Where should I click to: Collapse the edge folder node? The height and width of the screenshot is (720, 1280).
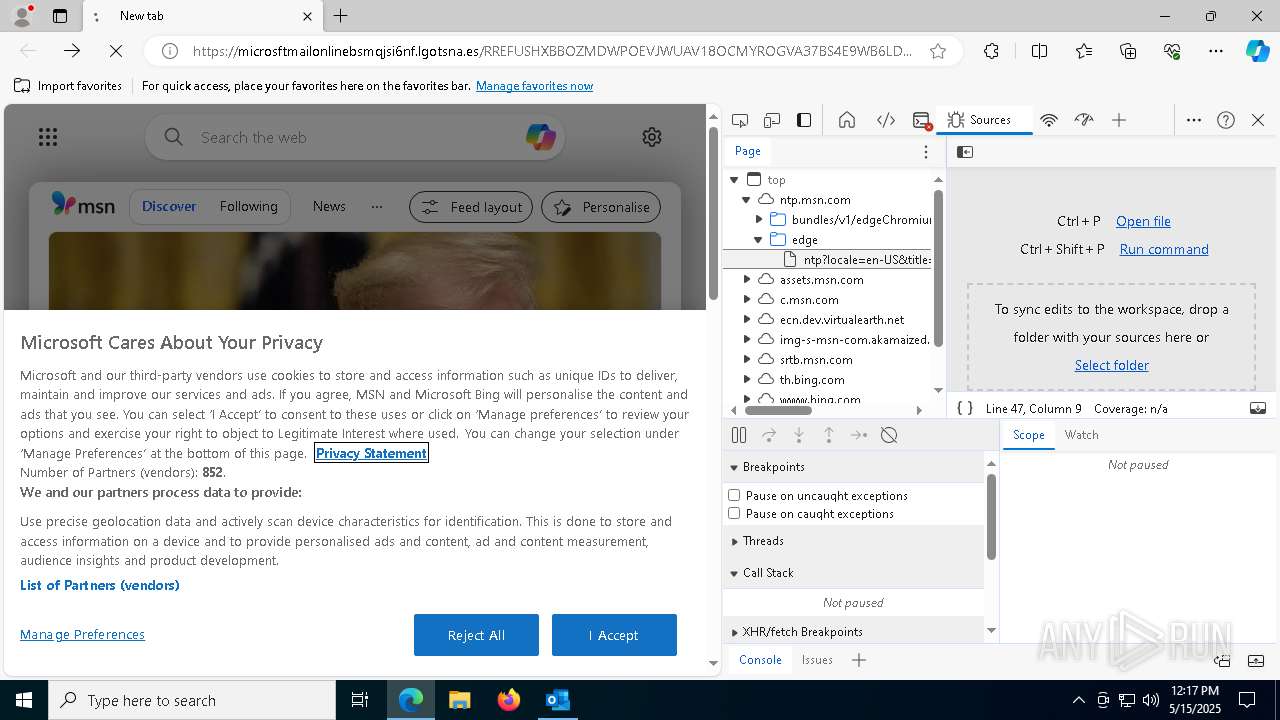point(759,239)
